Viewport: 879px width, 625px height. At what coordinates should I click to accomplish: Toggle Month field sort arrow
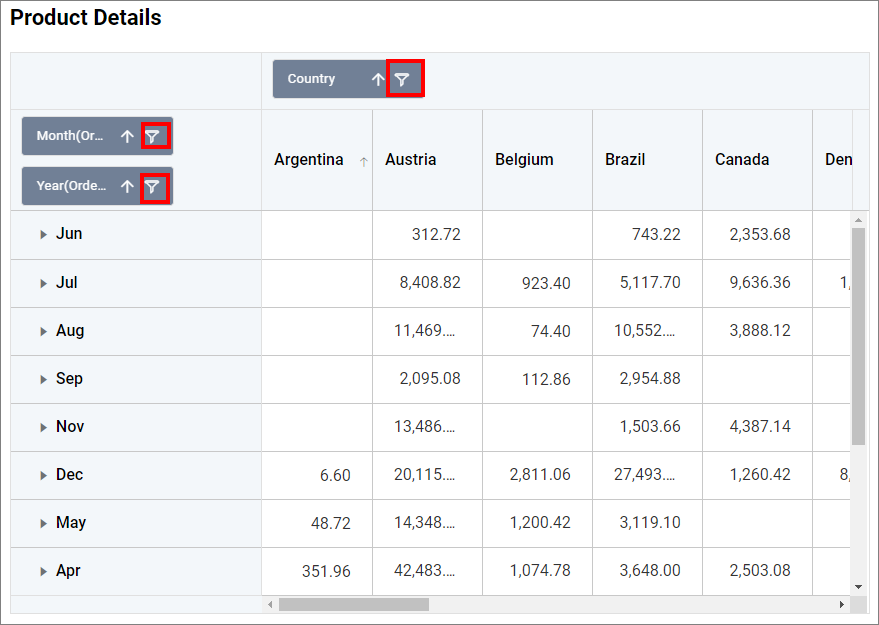[x=127, y=136]
